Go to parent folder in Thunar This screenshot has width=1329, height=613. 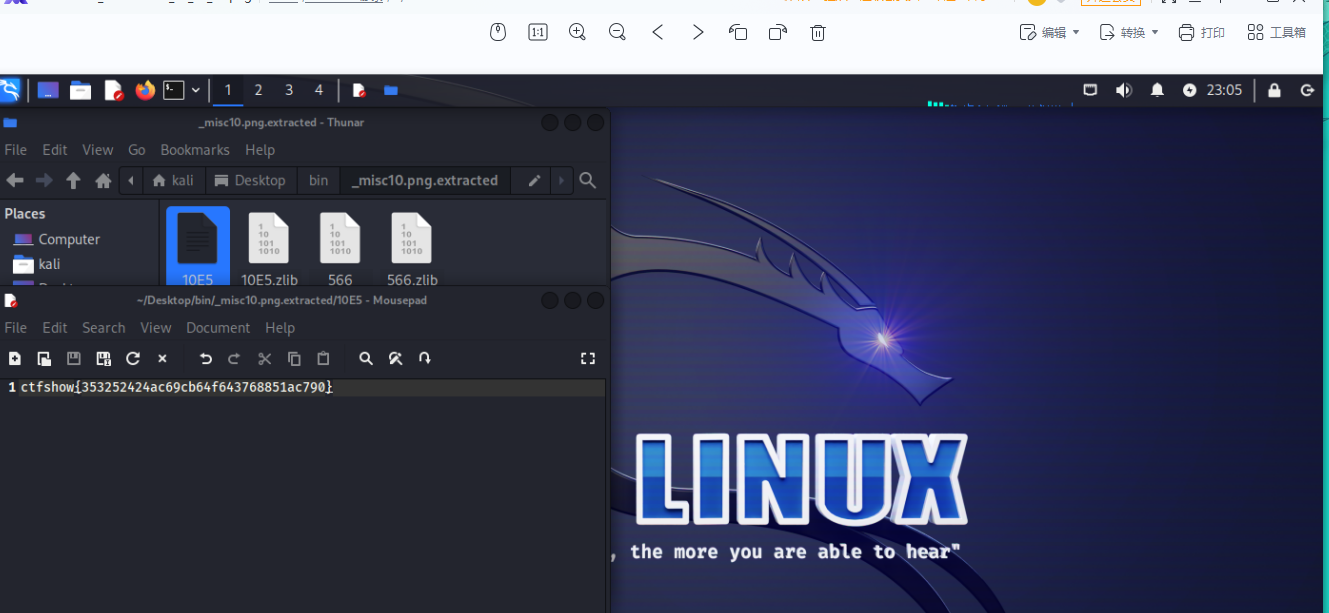[x=73, y=181]
